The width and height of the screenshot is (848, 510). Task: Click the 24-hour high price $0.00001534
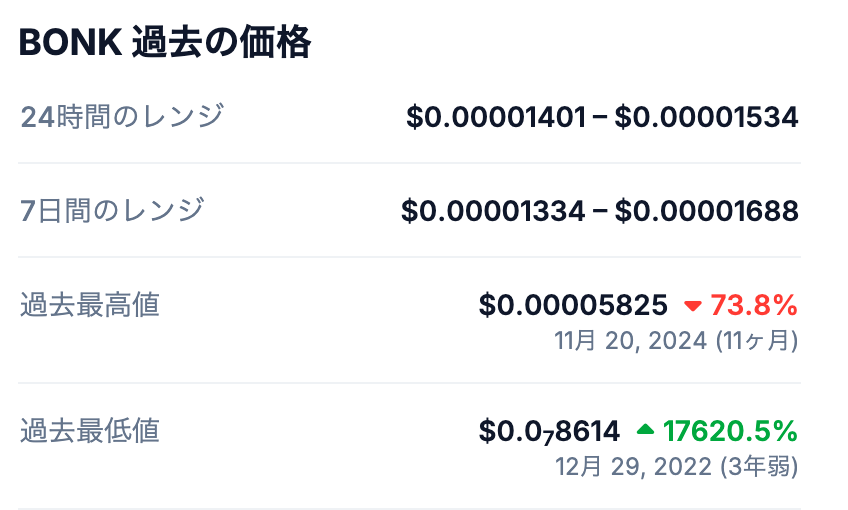point(706,117)
